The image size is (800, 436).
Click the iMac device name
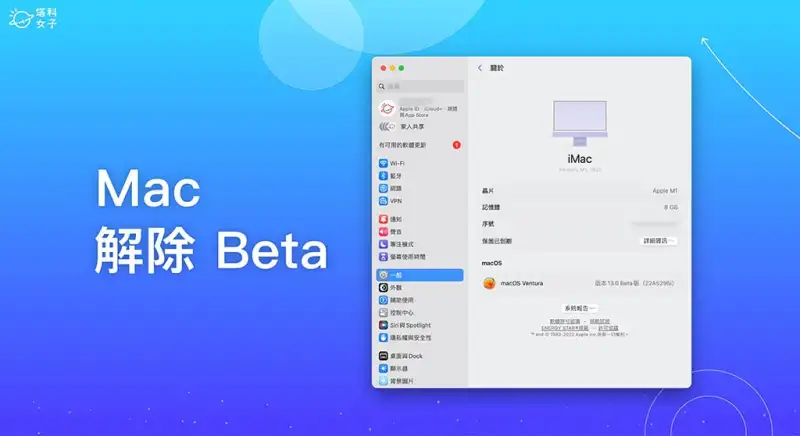pos(580,159)
